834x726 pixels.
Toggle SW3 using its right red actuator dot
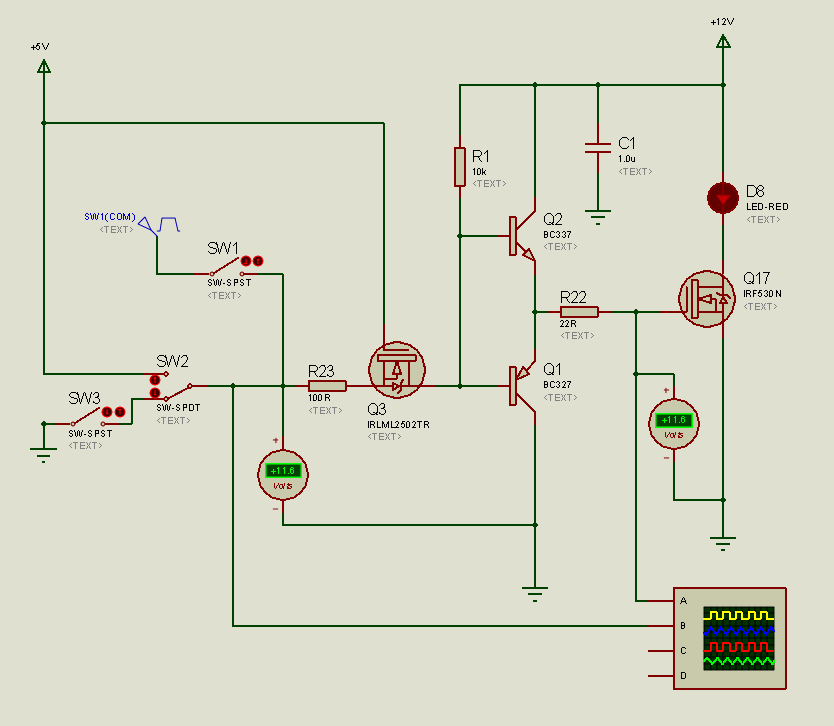120,411
